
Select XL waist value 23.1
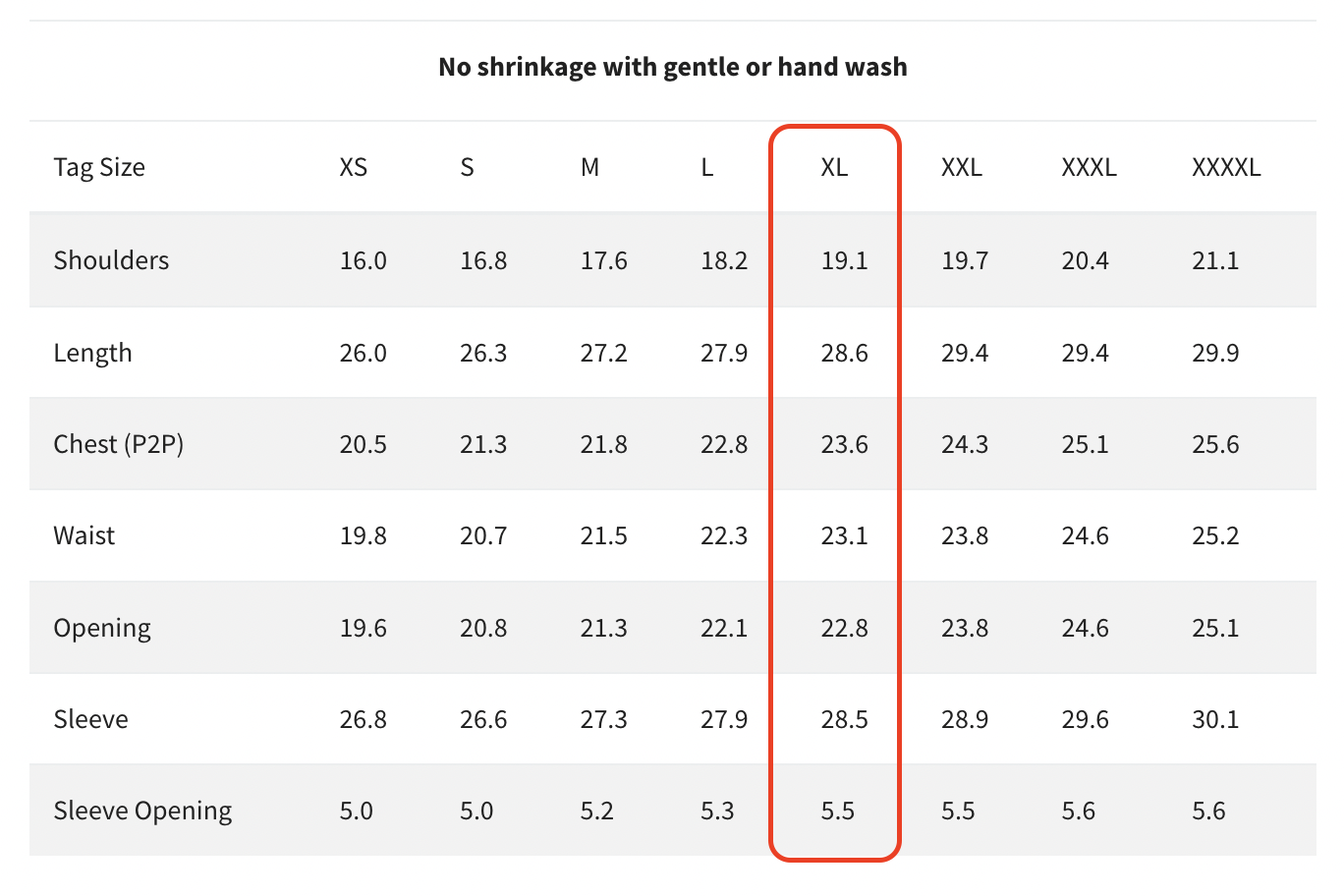(x=844, y=535)
